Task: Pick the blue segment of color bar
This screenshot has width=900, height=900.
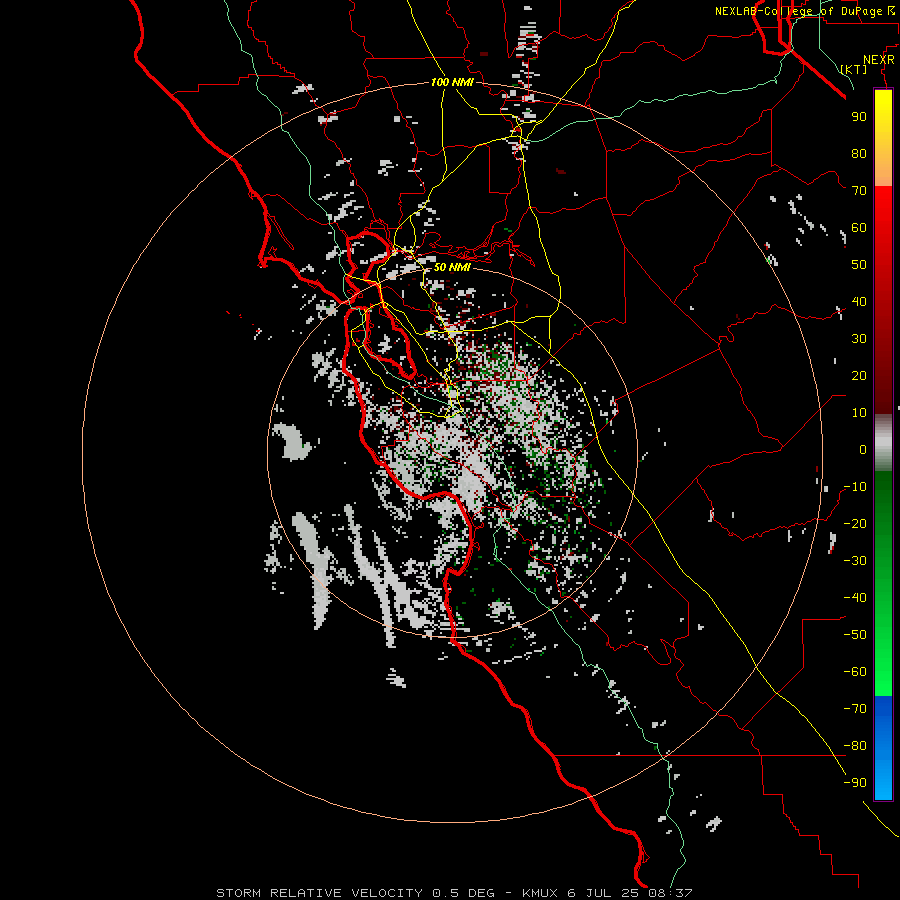Action: [x=883, y=747]
